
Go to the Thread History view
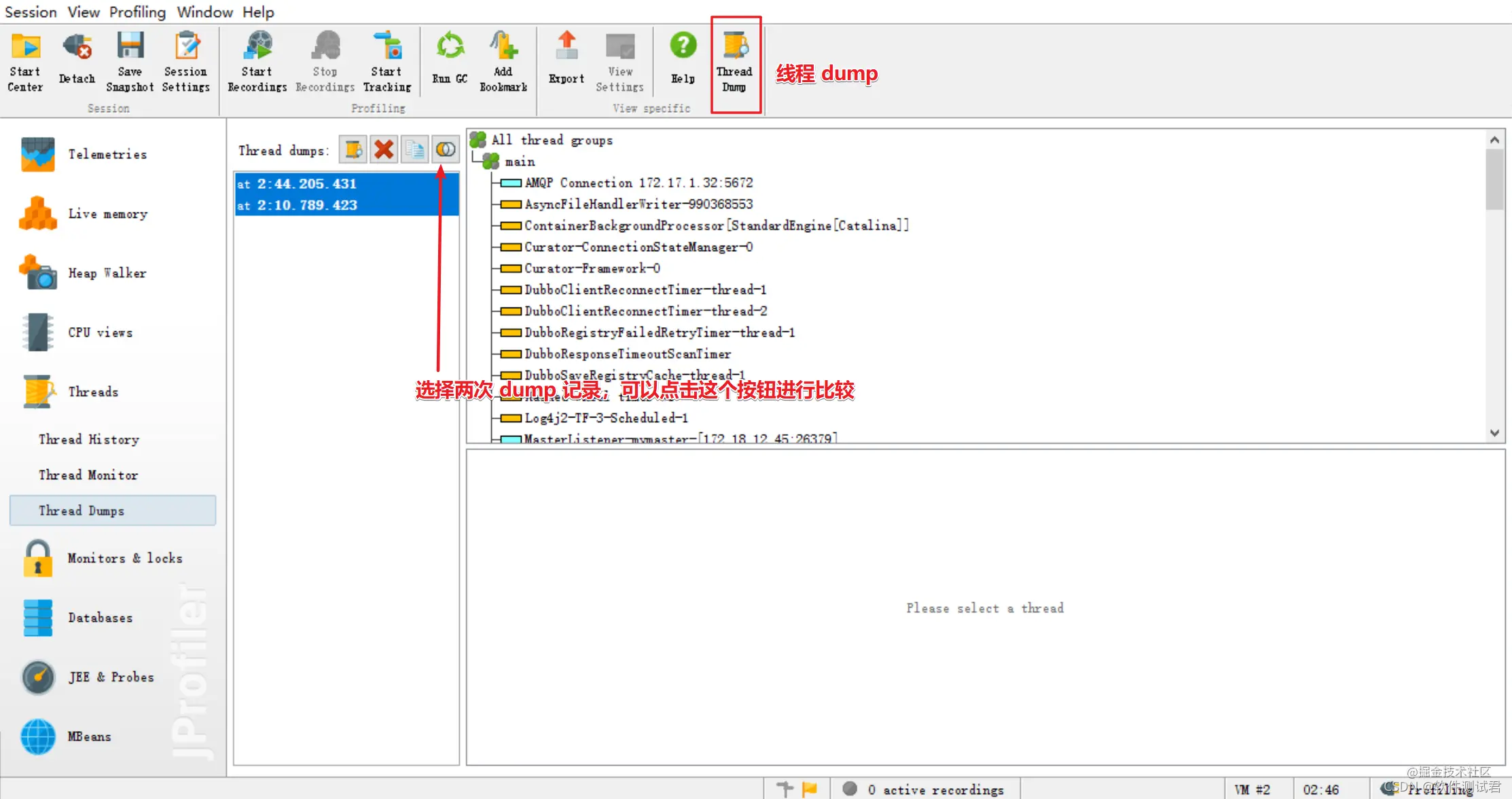tap(88, 439)
